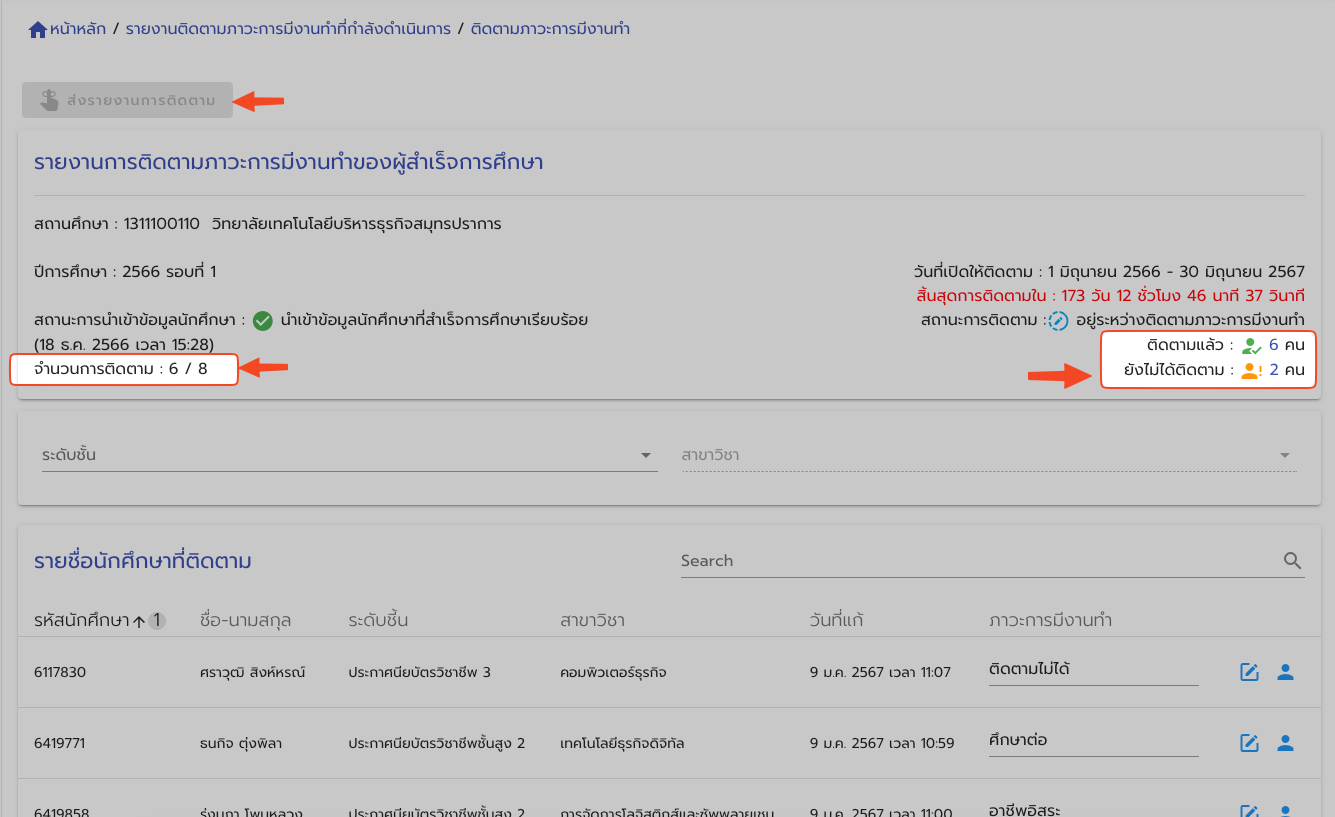
Task: Open person profile icon for ธนกิจ ตุ่งพิลา
Action: point(1285,743)
